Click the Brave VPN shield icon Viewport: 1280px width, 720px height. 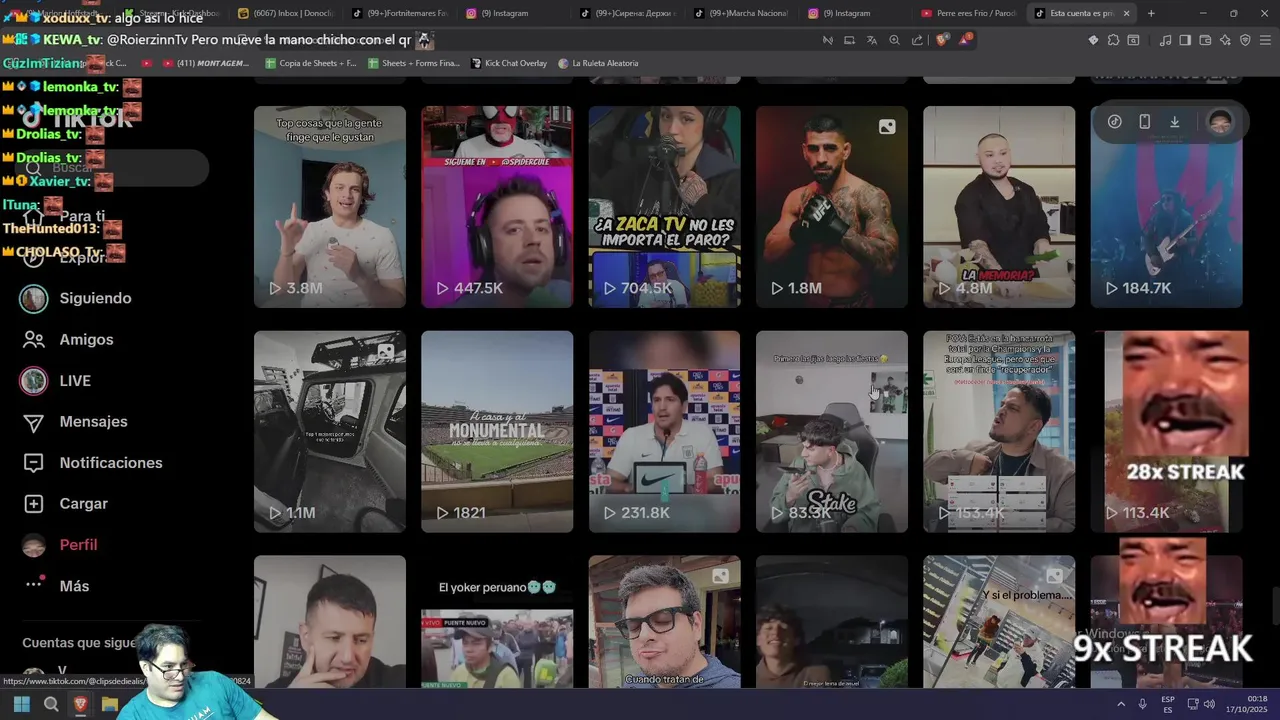tap(1245, 40)
